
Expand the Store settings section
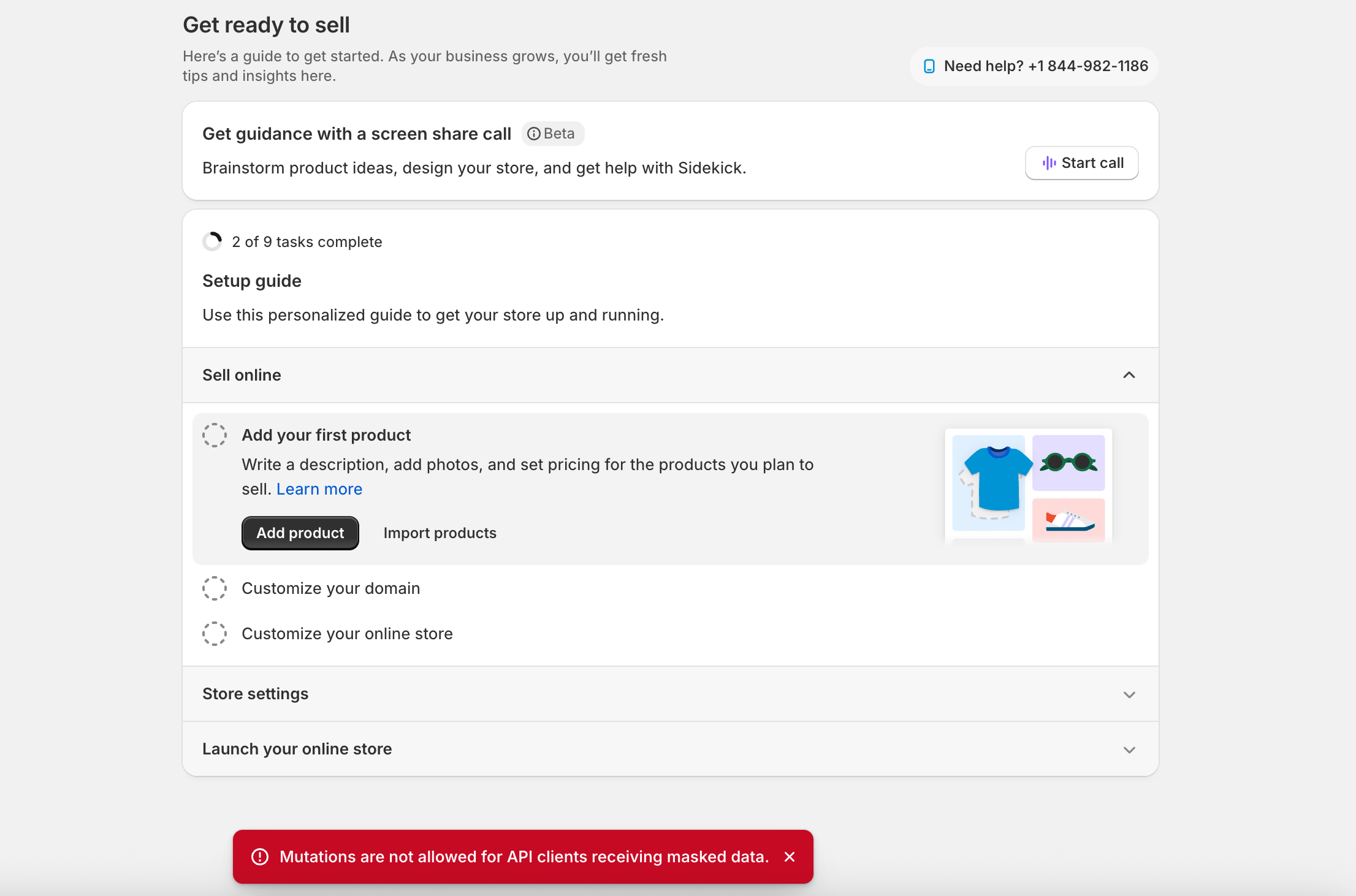tap(1129, 694)
